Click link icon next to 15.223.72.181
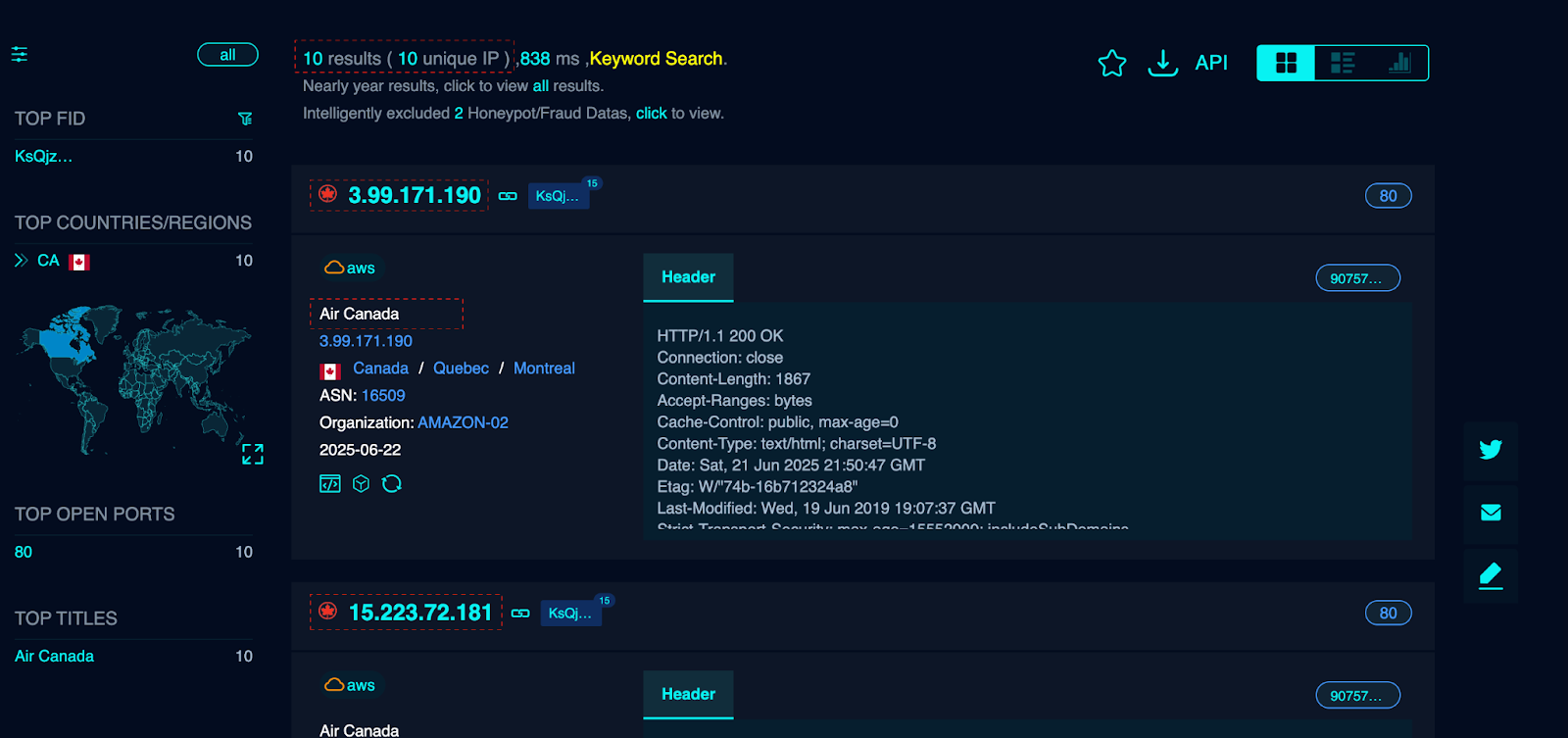The height and width of the screenshot is (738, 1568). [520, 614]
